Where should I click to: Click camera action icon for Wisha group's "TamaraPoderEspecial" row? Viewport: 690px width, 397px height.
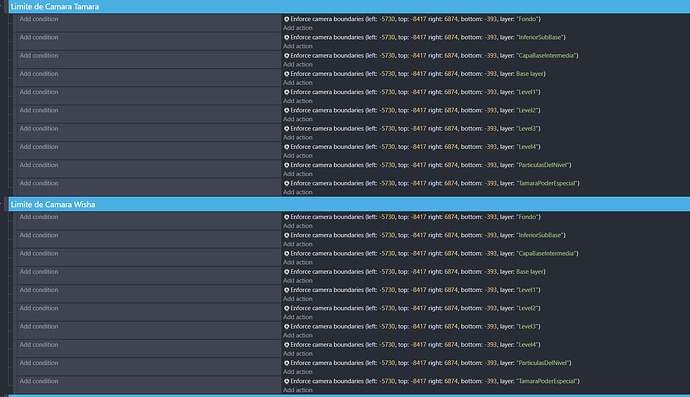pos(286,382)
